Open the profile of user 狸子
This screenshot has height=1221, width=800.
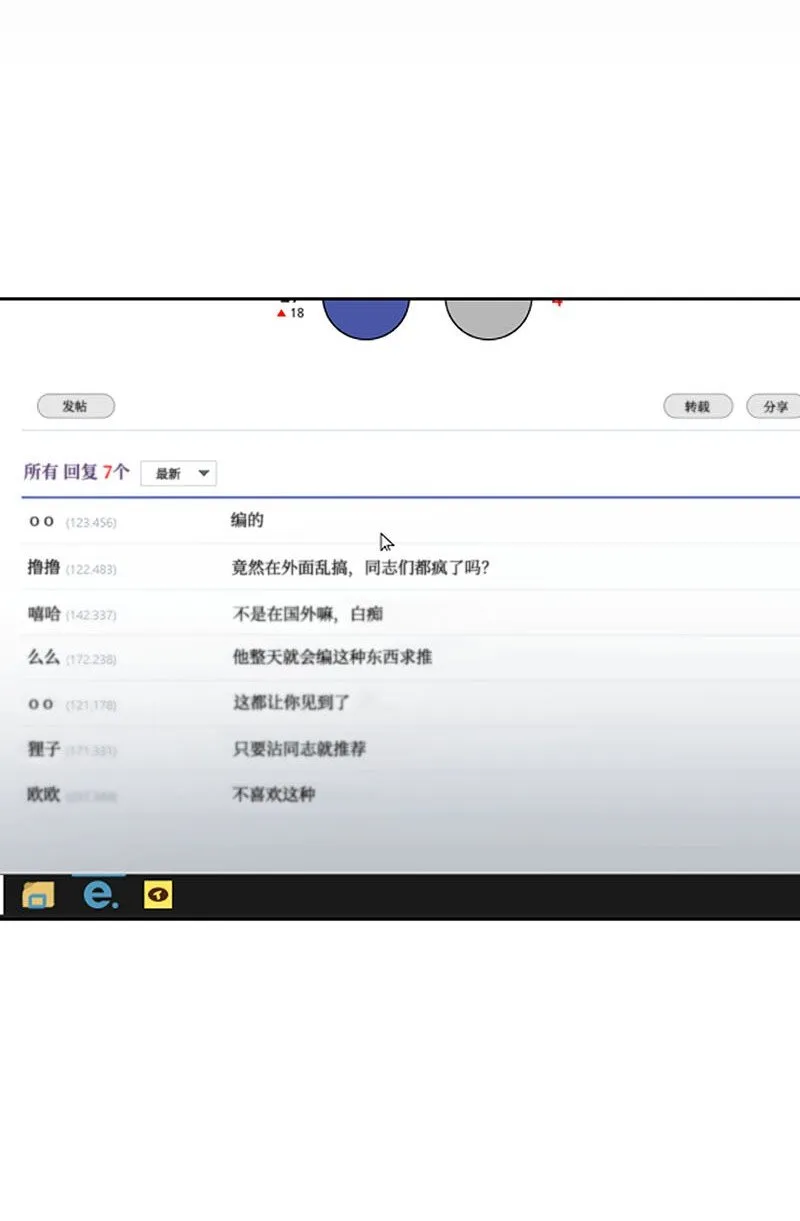pos(44,749)
